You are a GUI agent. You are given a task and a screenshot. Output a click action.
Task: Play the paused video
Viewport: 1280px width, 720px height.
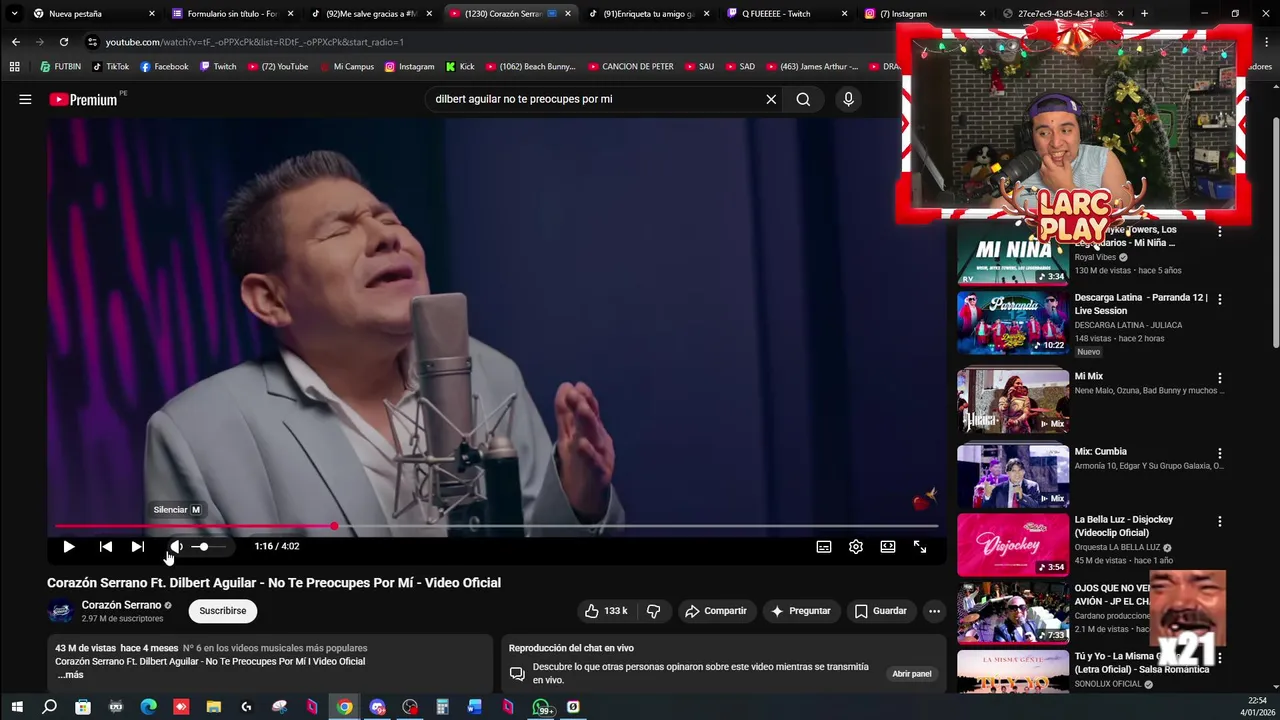[x=69, y=547]
